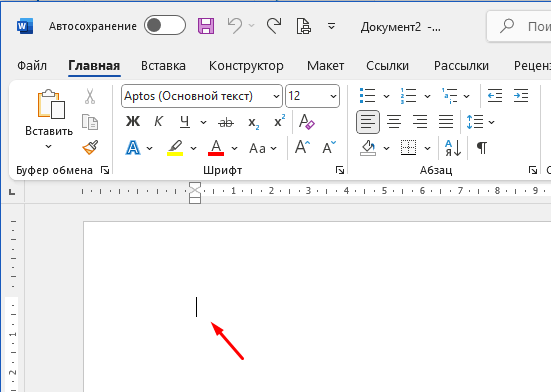Switch to the Вставка tab

pyautogui.click(x=163, y=66)
